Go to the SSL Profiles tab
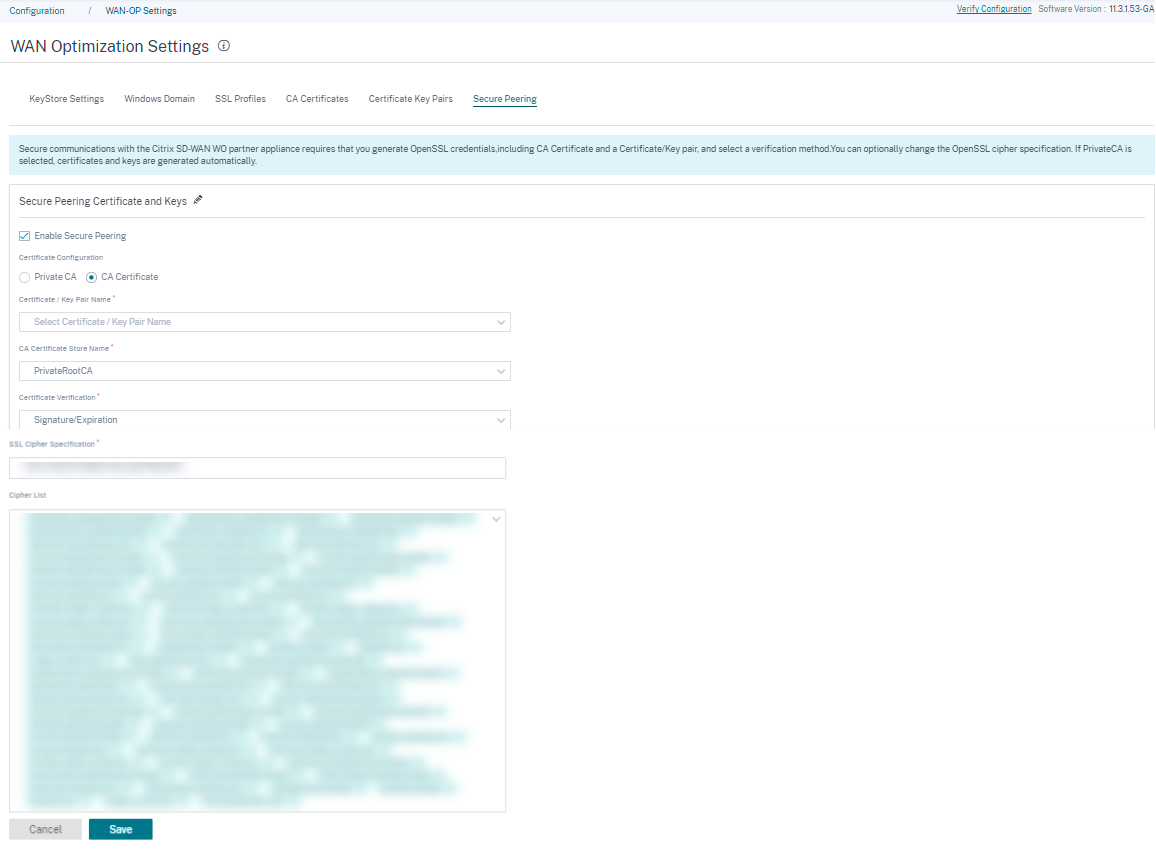This screenshot has width=1156, height=849. pyautogui.click(x=240, y=99)
